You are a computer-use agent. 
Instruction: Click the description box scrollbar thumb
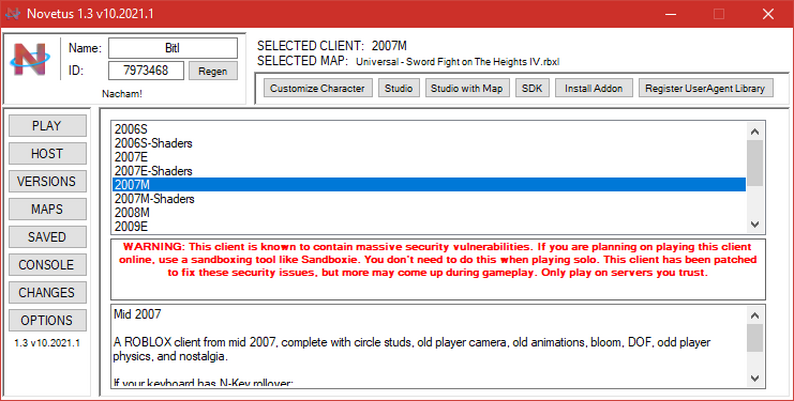coord(755,338)
